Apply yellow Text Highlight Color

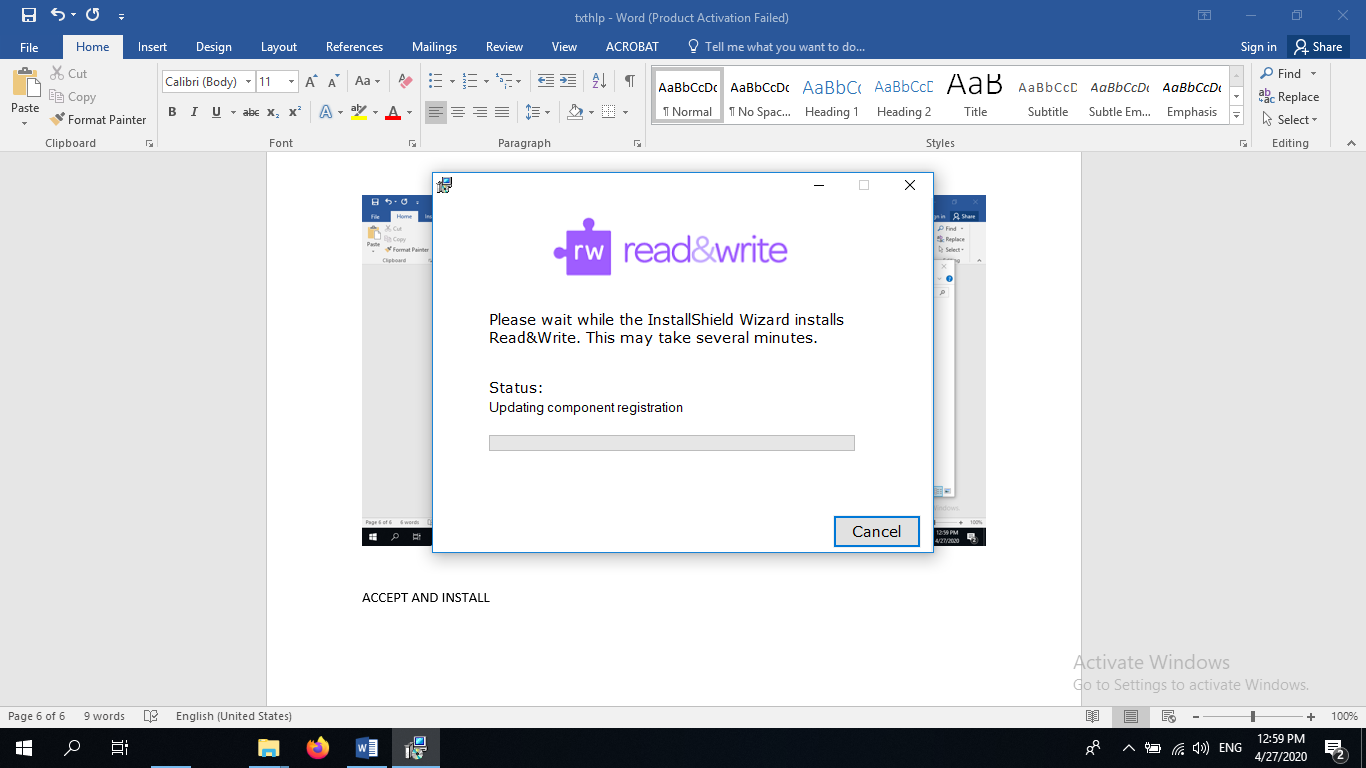pos(359,112)
